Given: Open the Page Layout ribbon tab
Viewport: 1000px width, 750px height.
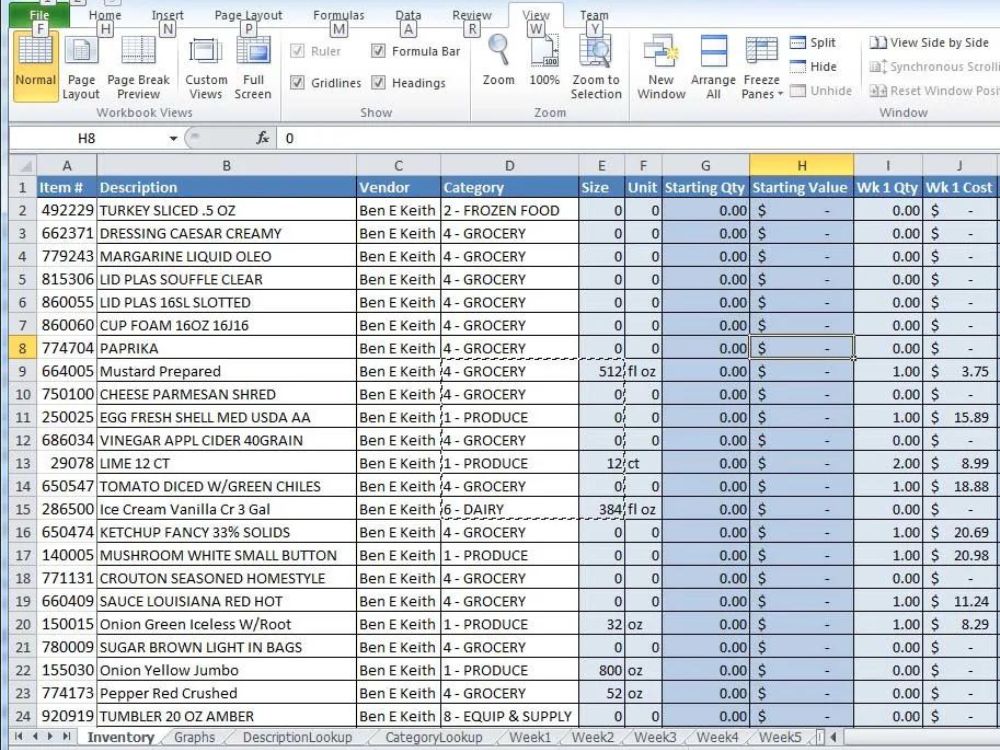Looking at the screenshot, I should pos(248,15).
